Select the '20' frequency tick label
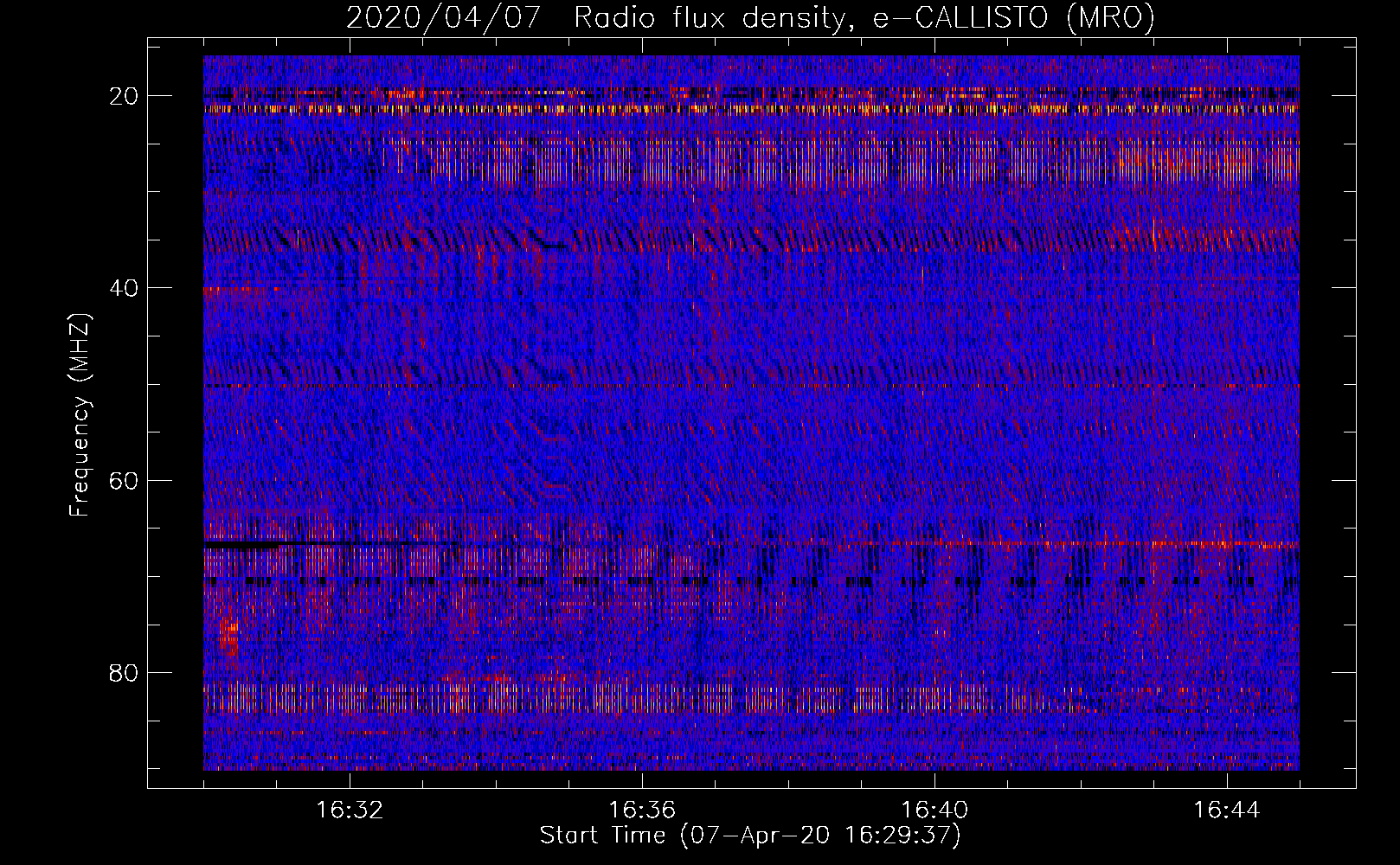1400x865 pixels. tap(125, 96)
